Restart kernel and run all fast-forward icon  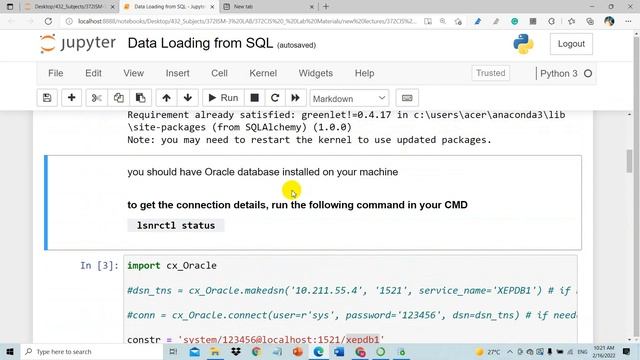[295, 98]
